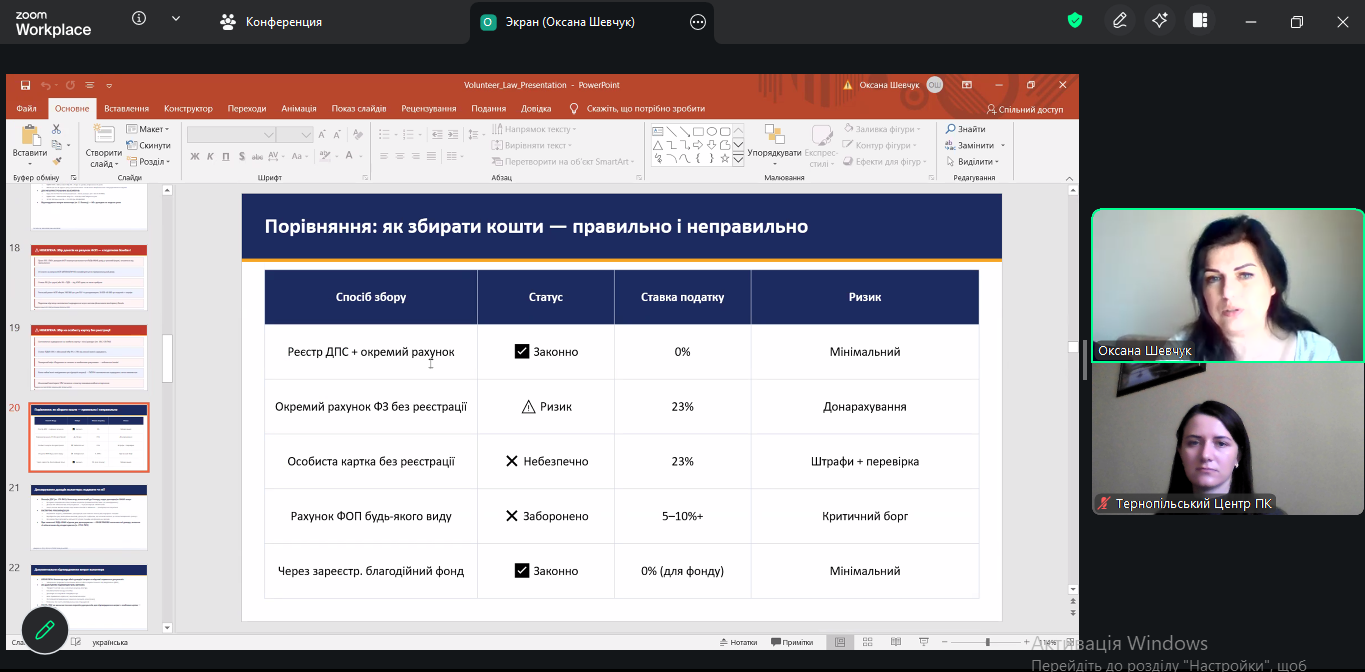Viewport: 1365px width, 672px height.
Task: Click the Cut scissors icon
Action: (57, 129)
